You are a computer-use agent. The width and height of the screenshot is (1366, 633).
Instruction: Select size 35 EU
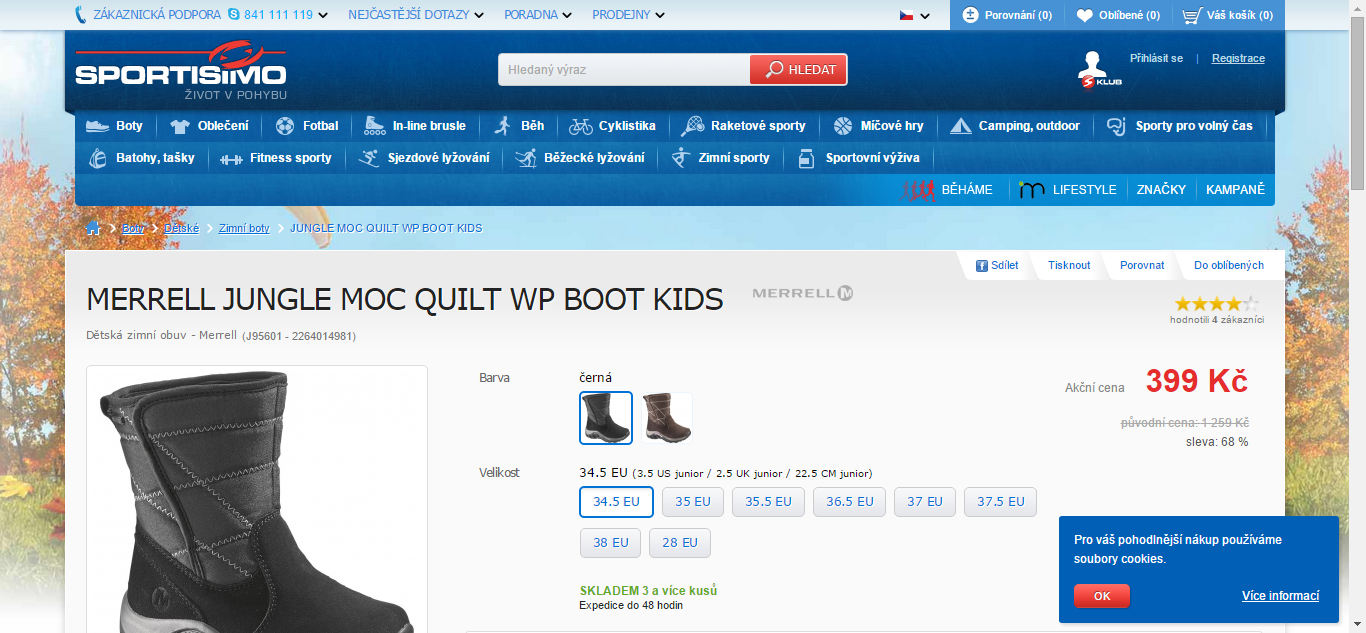(x=693, y=502)
